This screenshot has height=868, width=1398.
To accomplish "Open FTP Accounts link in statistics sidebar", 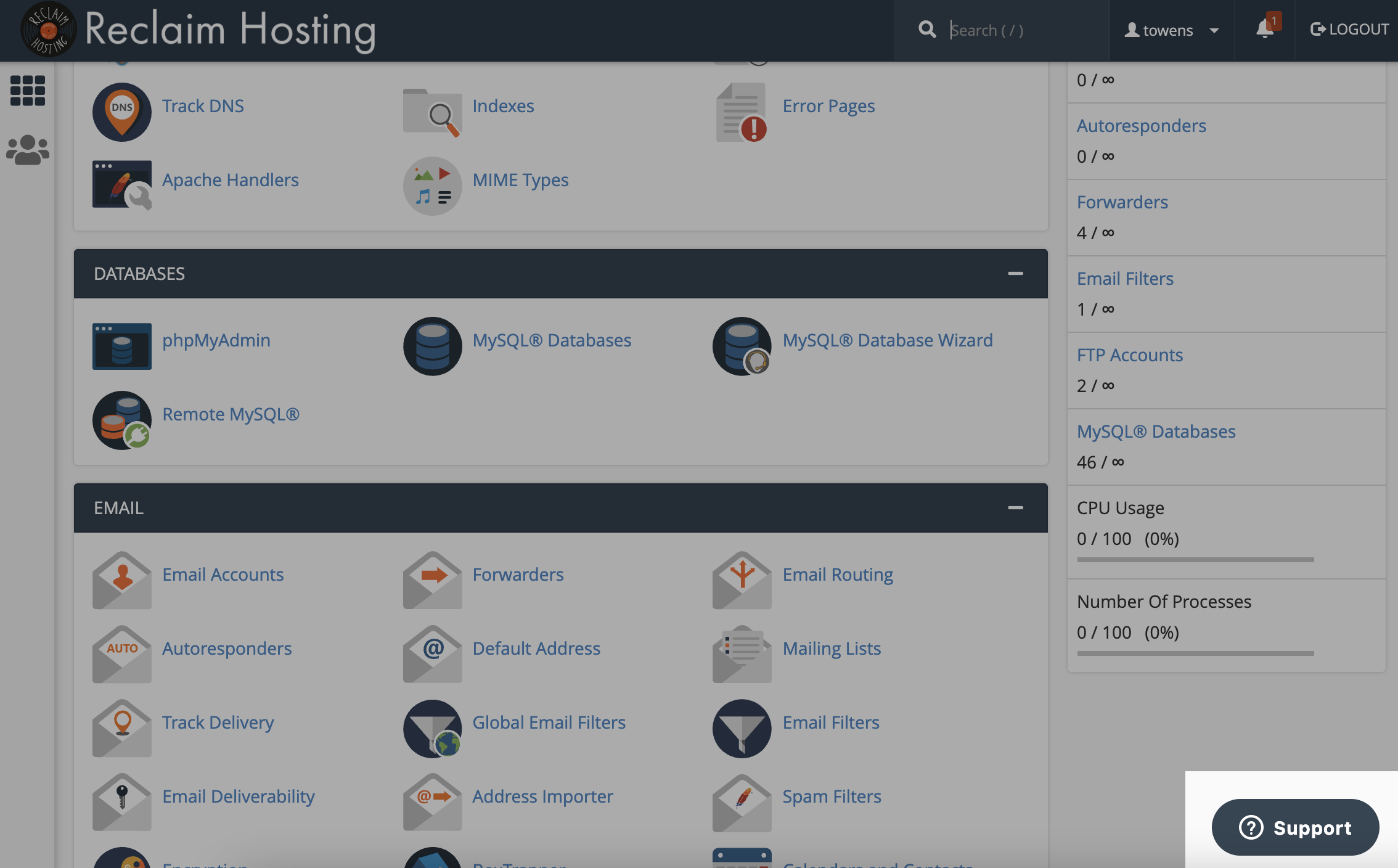I will pyautogui.click(x=1129, y=355).
